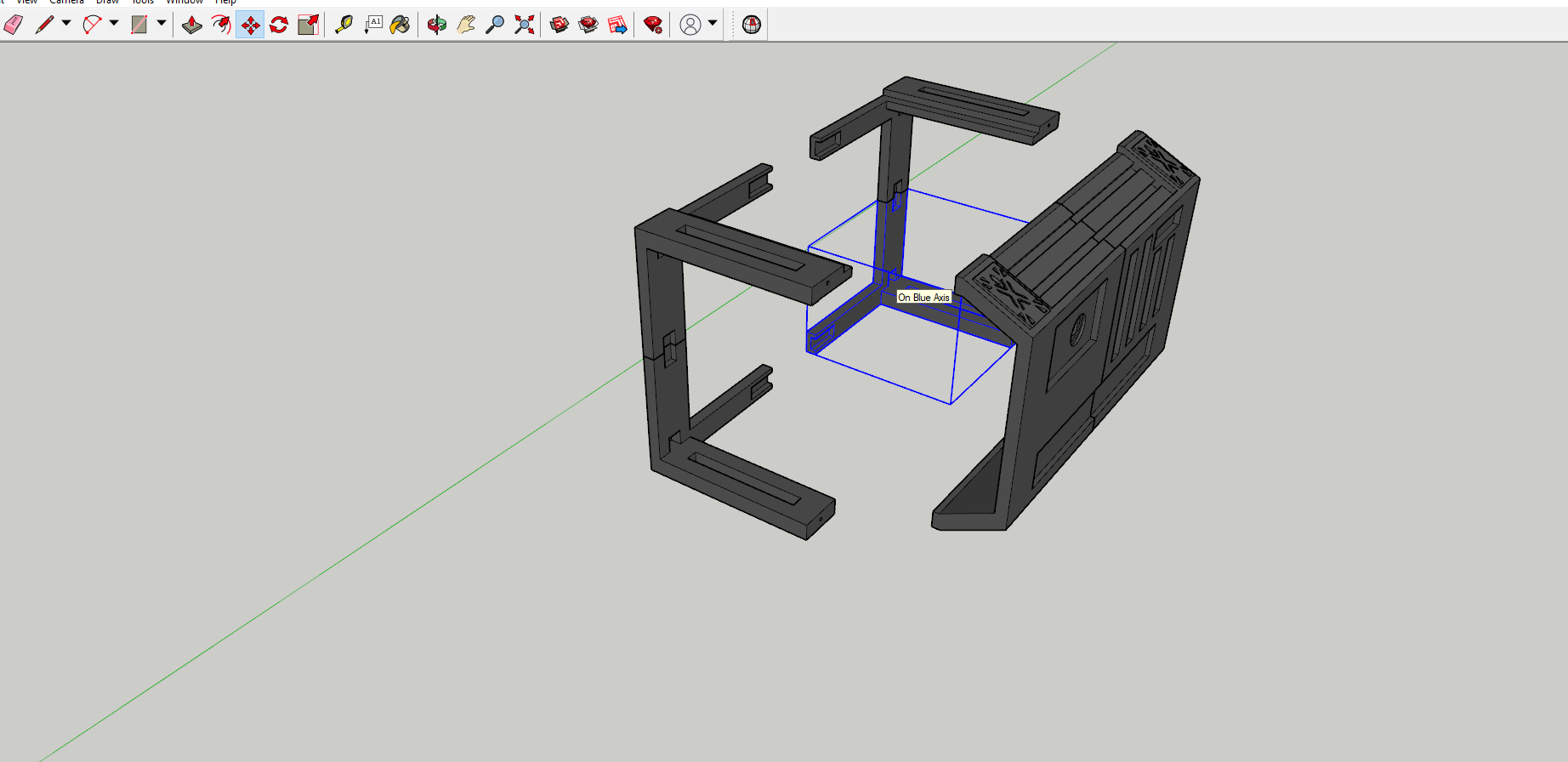
Task: Select the Text label tool
Action: [372, 25]
